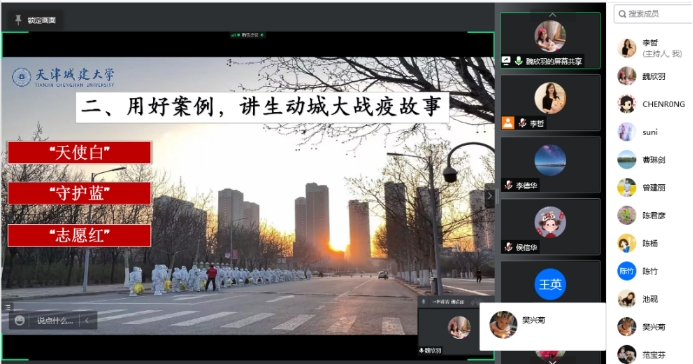The image size is (693, 364).
Task: Open the emoji reaction picker in chat bar
Action: pos(19,320)
